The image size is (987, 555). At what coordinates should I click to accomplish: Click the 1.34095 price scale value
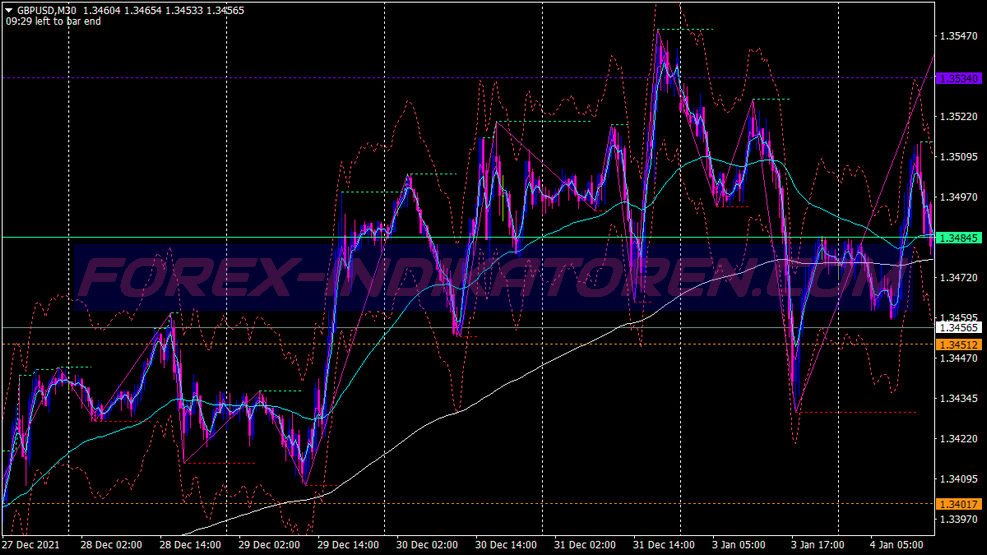tap(959, 479)
